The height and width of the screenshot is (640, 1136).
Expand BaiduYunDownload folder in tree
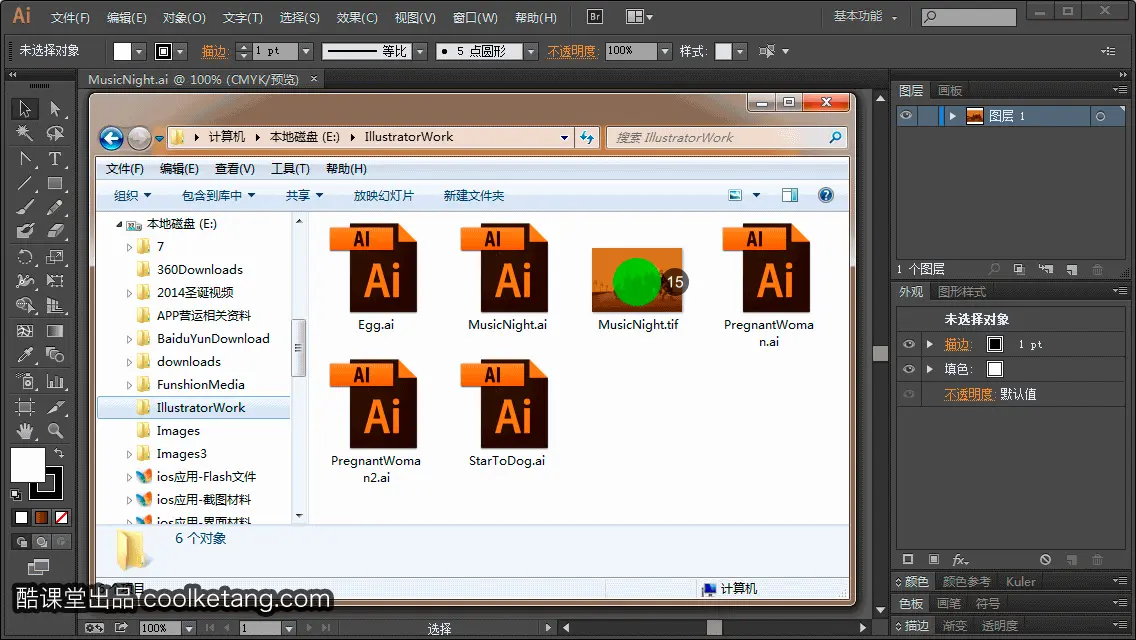129,339
